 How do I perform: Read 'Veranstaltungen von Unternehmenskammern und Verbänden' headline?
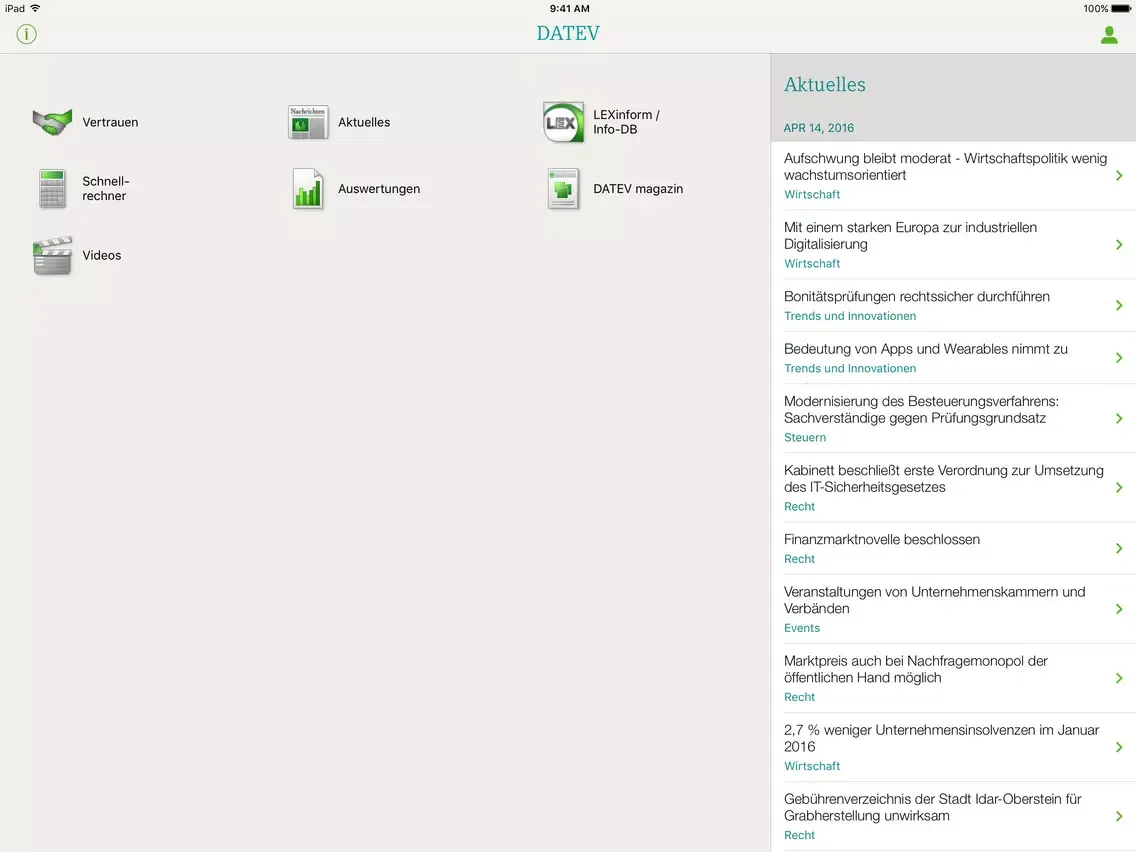935,600
